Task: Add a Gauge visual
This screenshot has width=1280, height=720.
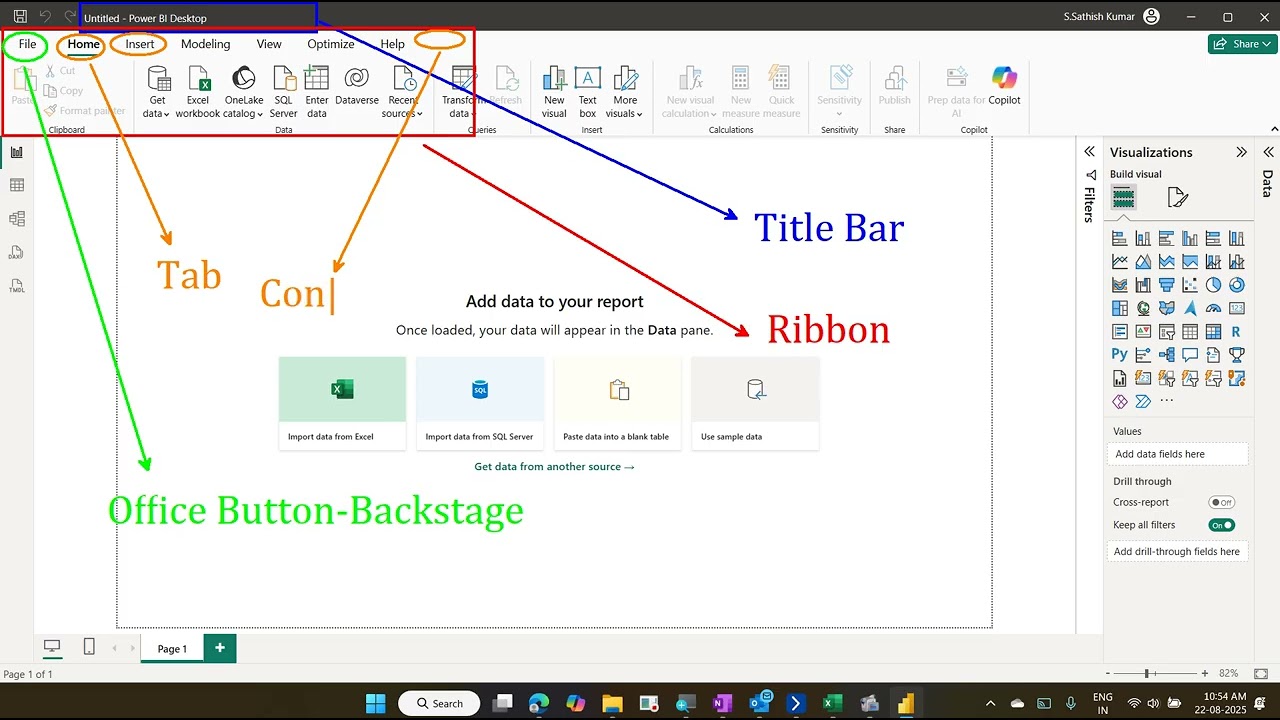Action: (x=1213, y=308)
